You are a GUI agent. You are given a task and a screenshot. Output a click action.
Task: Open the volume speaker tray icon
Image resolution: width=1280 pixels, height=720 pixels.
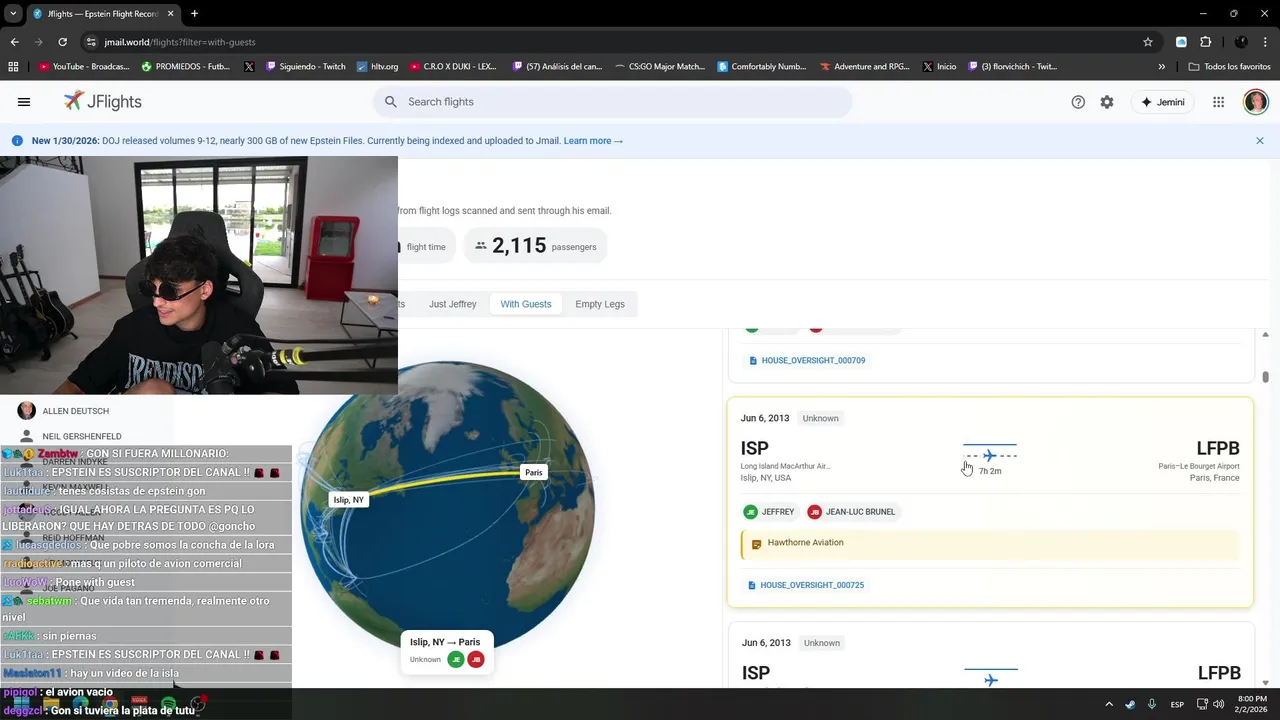(1218, 704)
